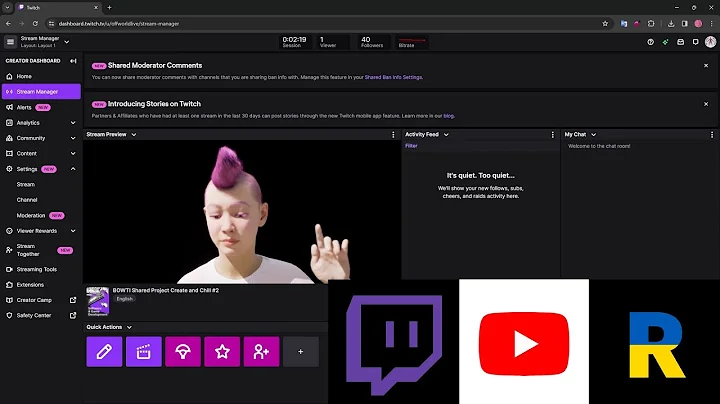Open the My Chat panel dropdown
The image size is (720, 404).
coord(593,135)
